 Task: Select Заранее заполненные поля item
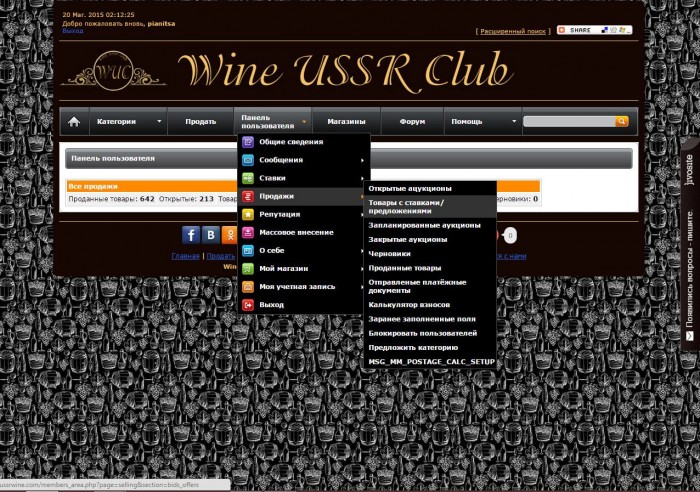click(430, 319)
